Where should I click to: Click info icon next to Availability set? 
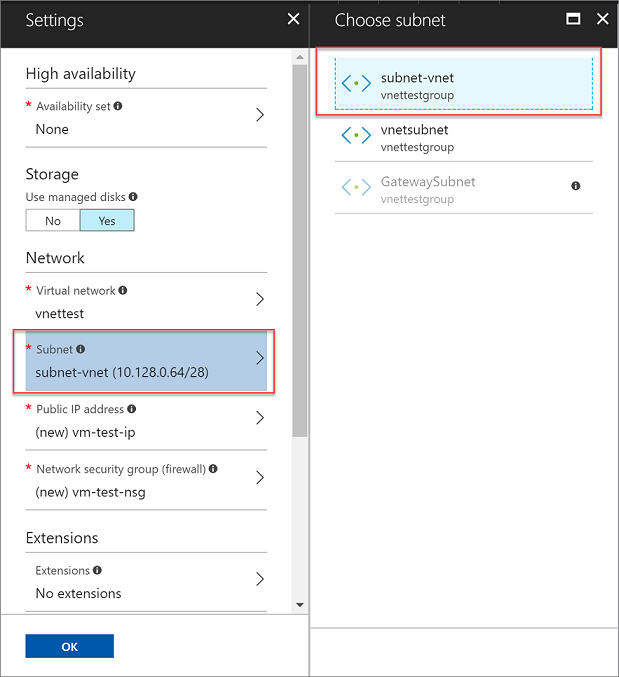[x=118, y=106]
